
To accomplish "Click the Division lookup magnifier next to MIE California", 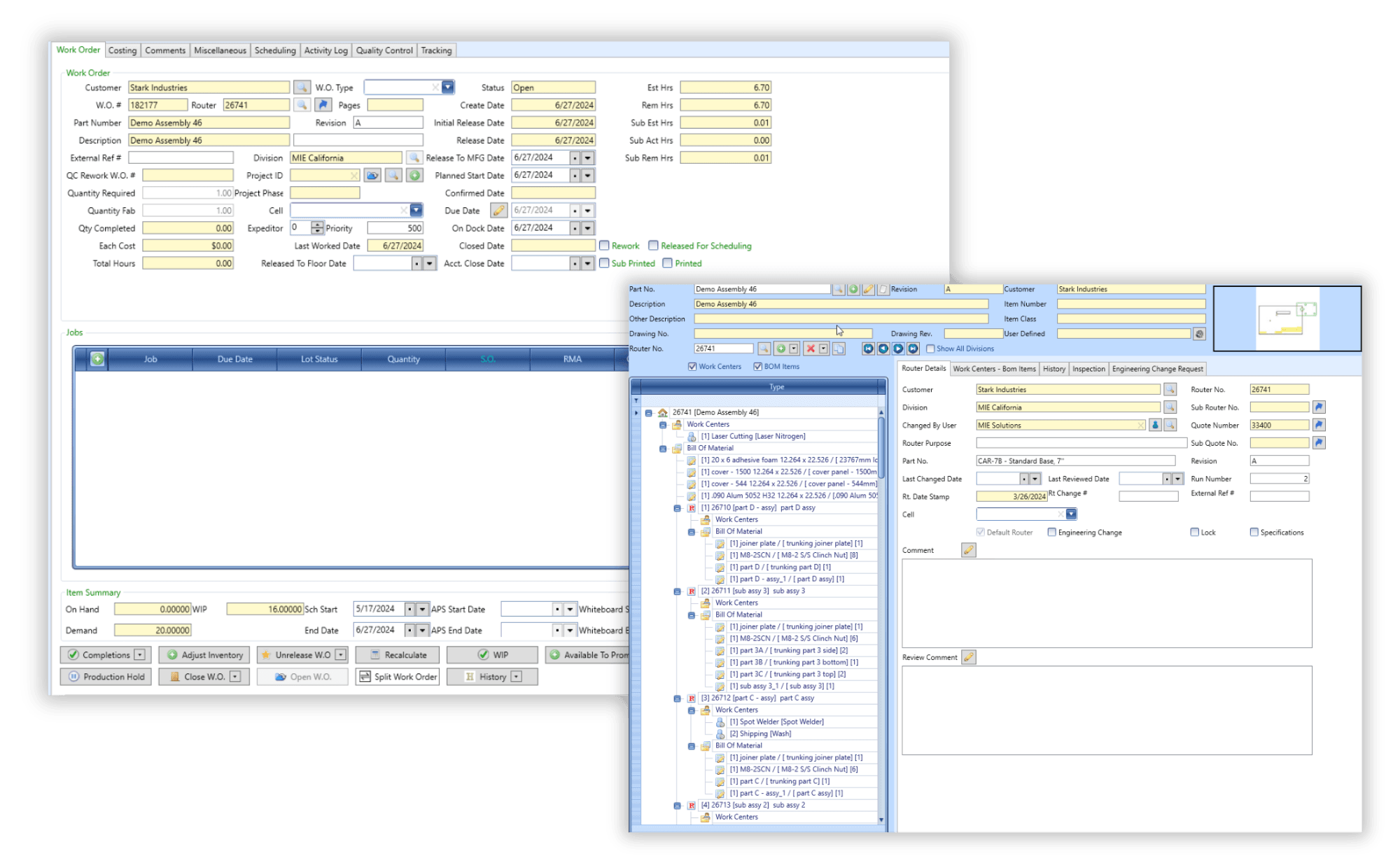I will 414,157.
